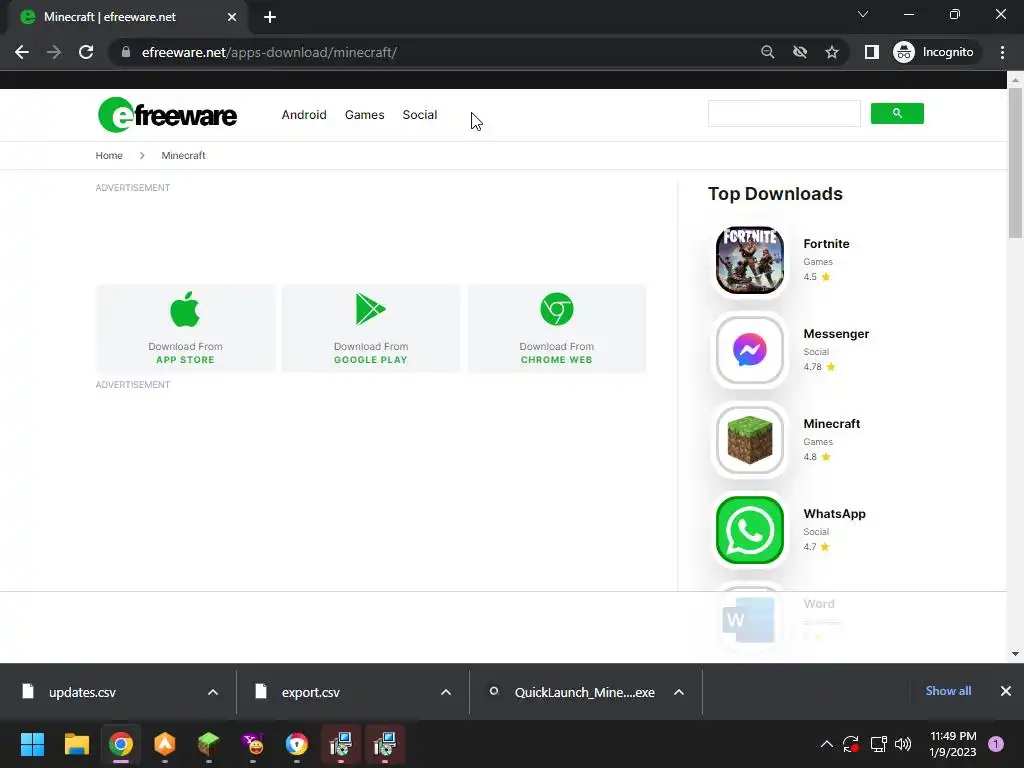Open the export.csv download
Viewport: 1024px width, 768px height.
311,692
